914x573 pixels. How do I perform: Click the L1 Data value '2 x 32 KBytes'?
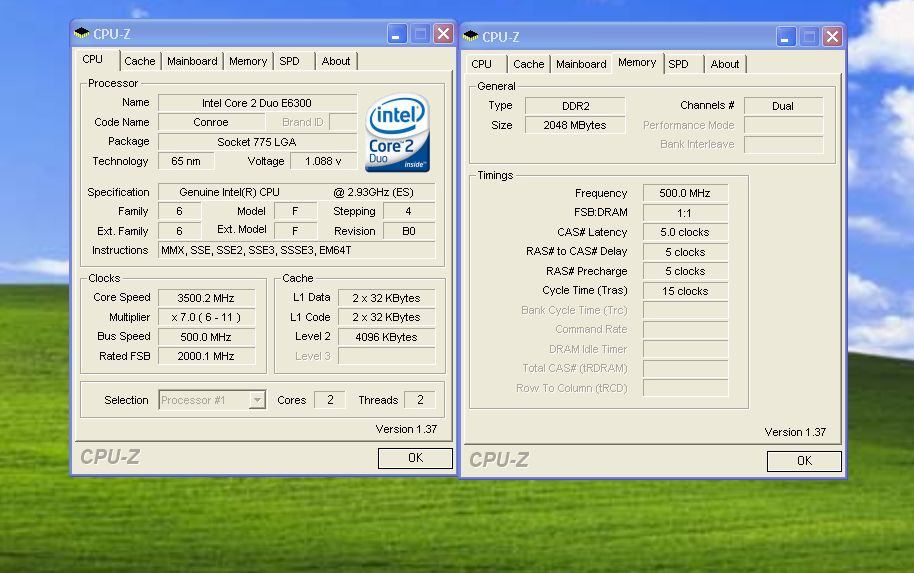click(386, 298)
